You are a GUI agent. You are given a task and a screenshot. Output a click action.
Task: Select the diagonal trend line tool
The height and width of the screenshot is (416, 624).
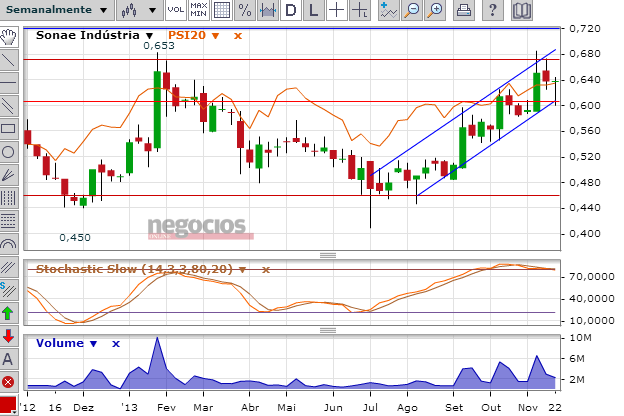(8, 60)
